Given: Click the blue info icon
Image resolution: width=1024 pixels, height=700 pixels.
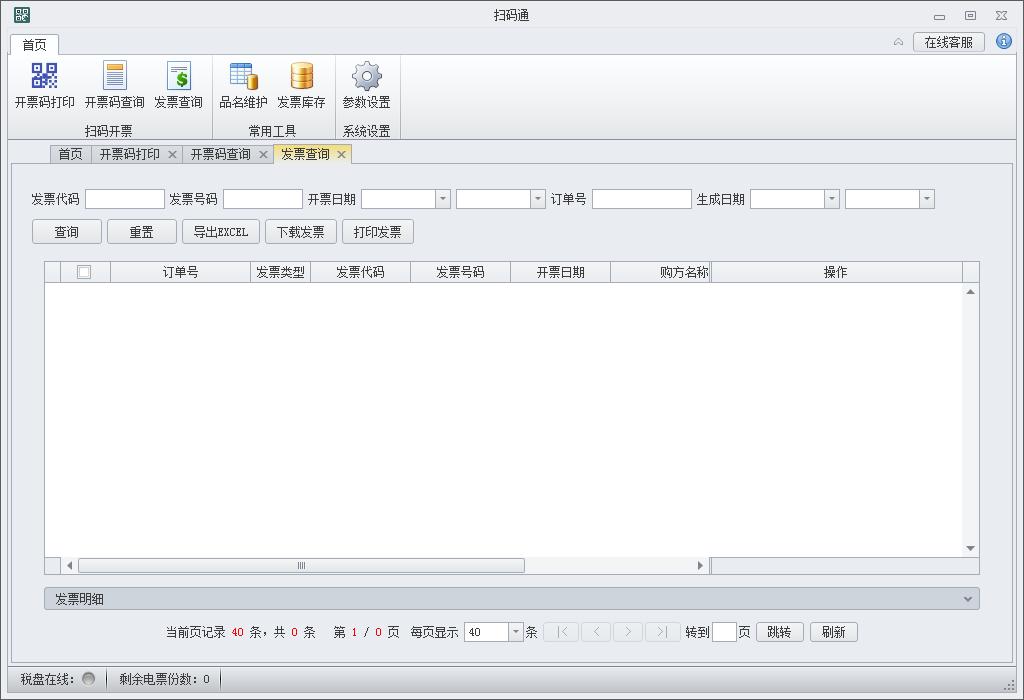Looking at the screenshot, I should tap(1004, 42).
